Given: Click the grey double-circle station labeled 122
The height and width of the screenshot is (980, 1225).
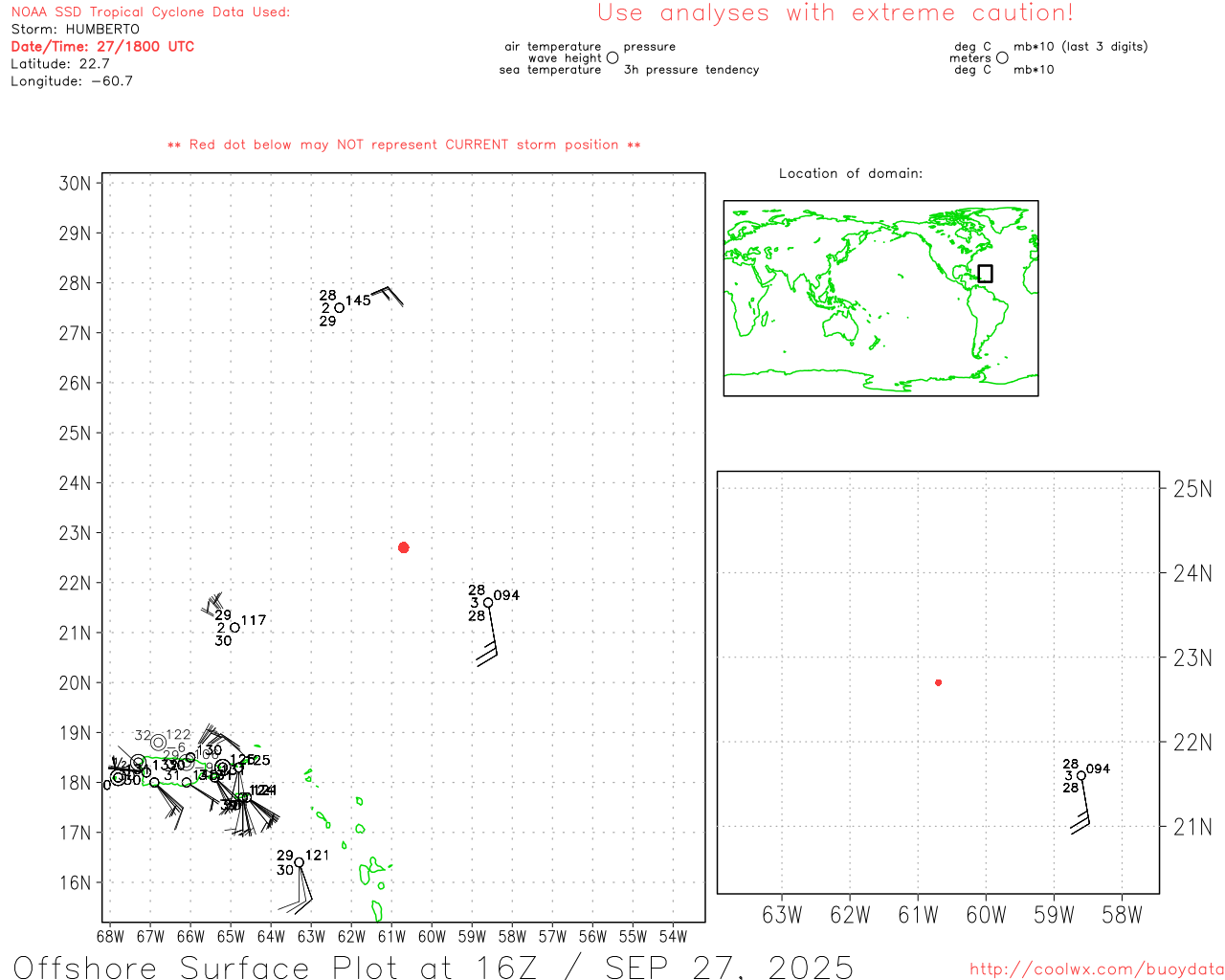Looking at the screenshot, I should pos(158,743).
